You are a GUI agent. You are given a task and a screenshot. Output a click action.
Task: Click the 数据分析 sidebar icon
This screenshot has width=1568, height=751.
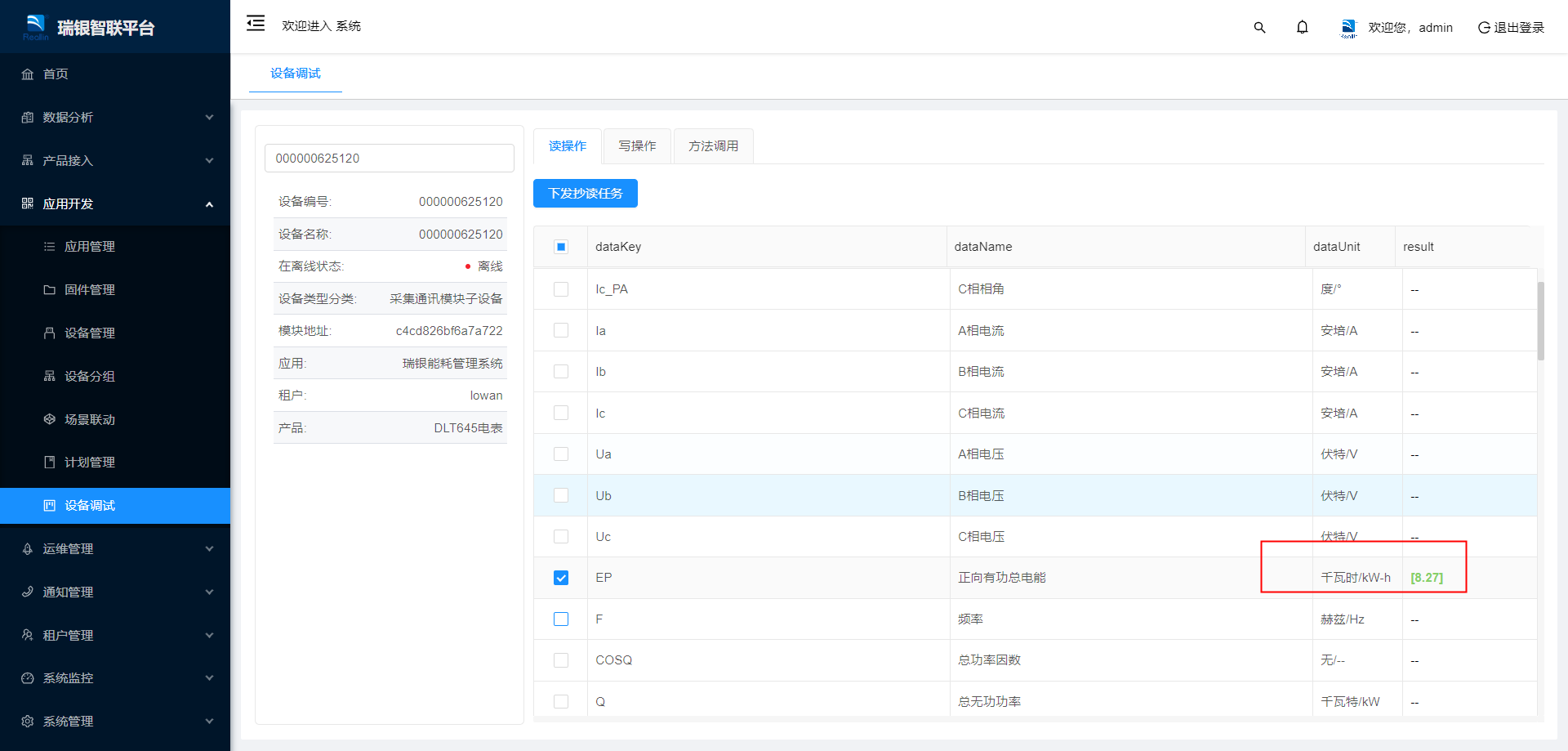pyautogui.click(x=28, y=118)
